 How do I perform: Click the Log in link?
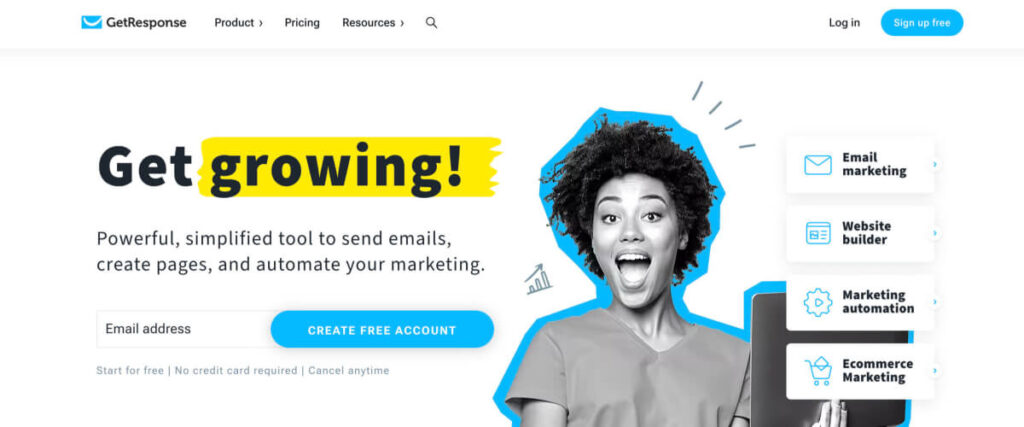pyautogui.click(x=844, y=23)
